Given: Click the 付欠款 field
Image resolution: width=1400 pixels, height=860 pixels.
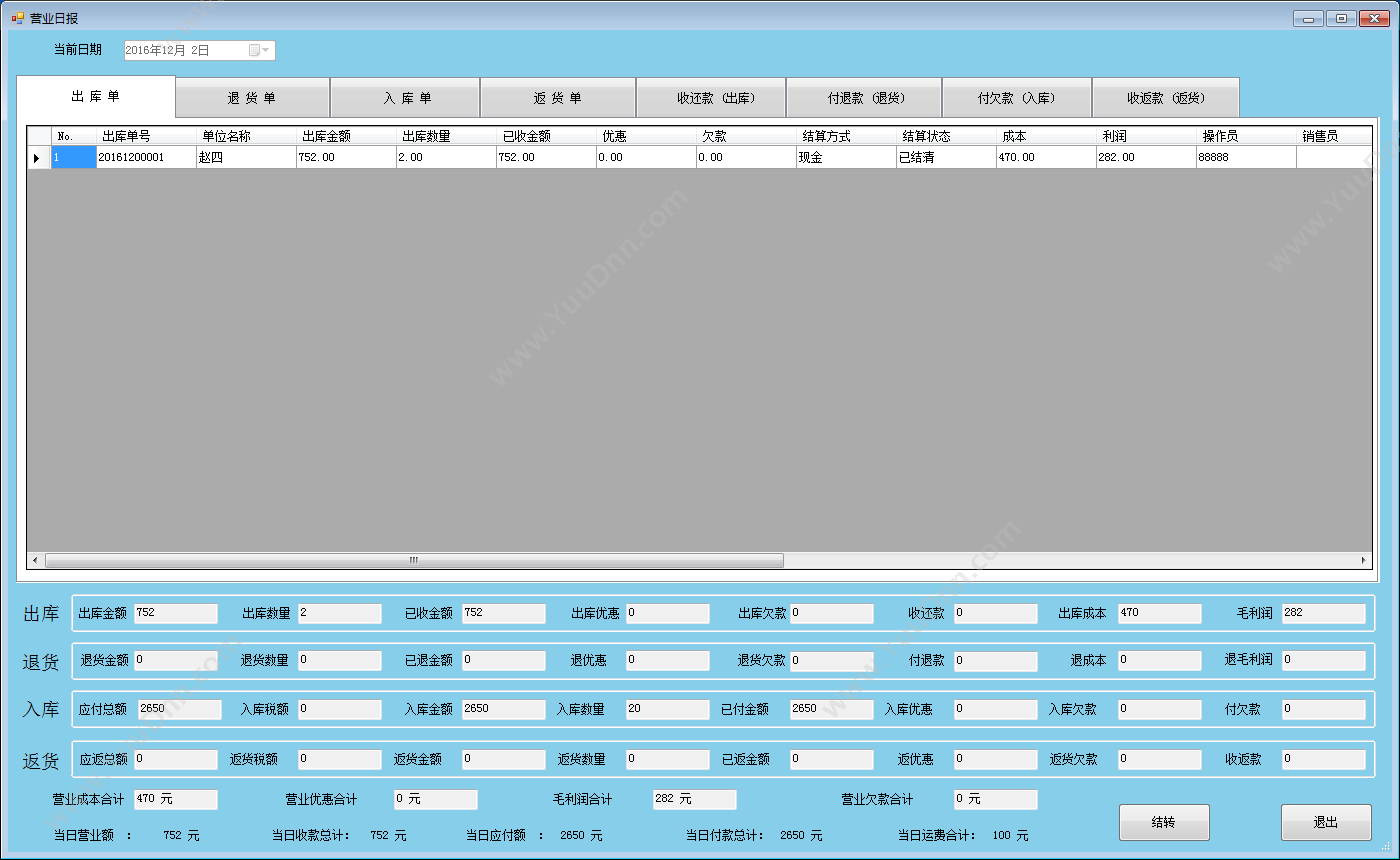Looking at the screenshot, I should pos(1323,709).
